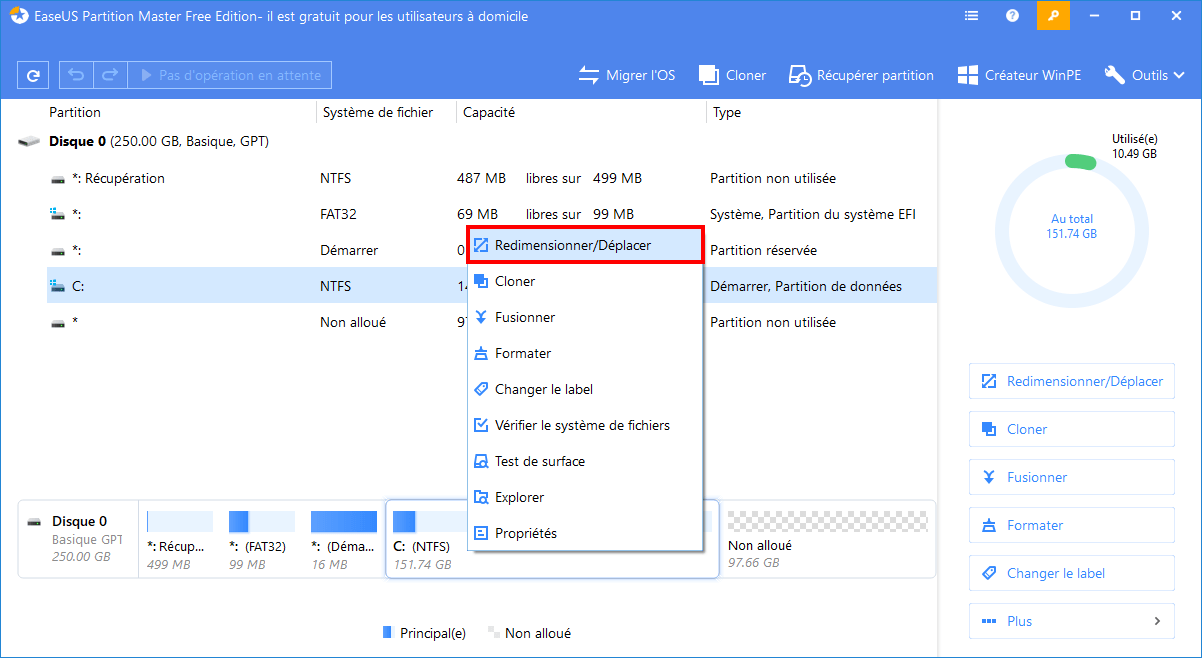This screenshot has height=658, width=1202.
Task: Open the help question mark icon
Action: click(x=1012, y=16)
